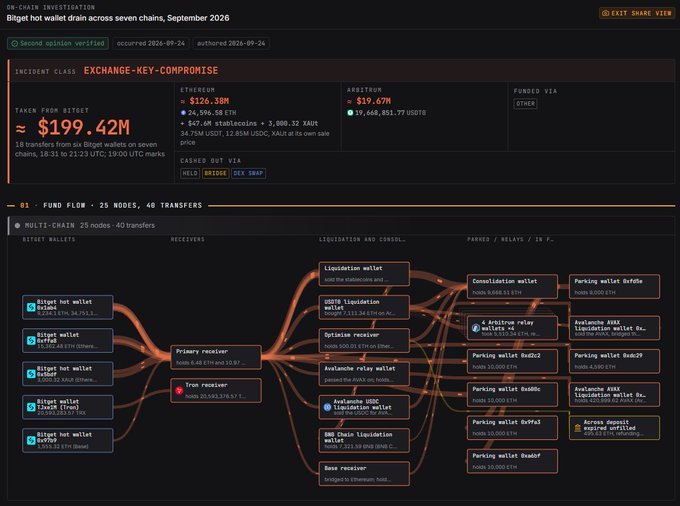
Task: Click the LIQUIDATION AND CONSOL… column header
Action: pos(362,239)
